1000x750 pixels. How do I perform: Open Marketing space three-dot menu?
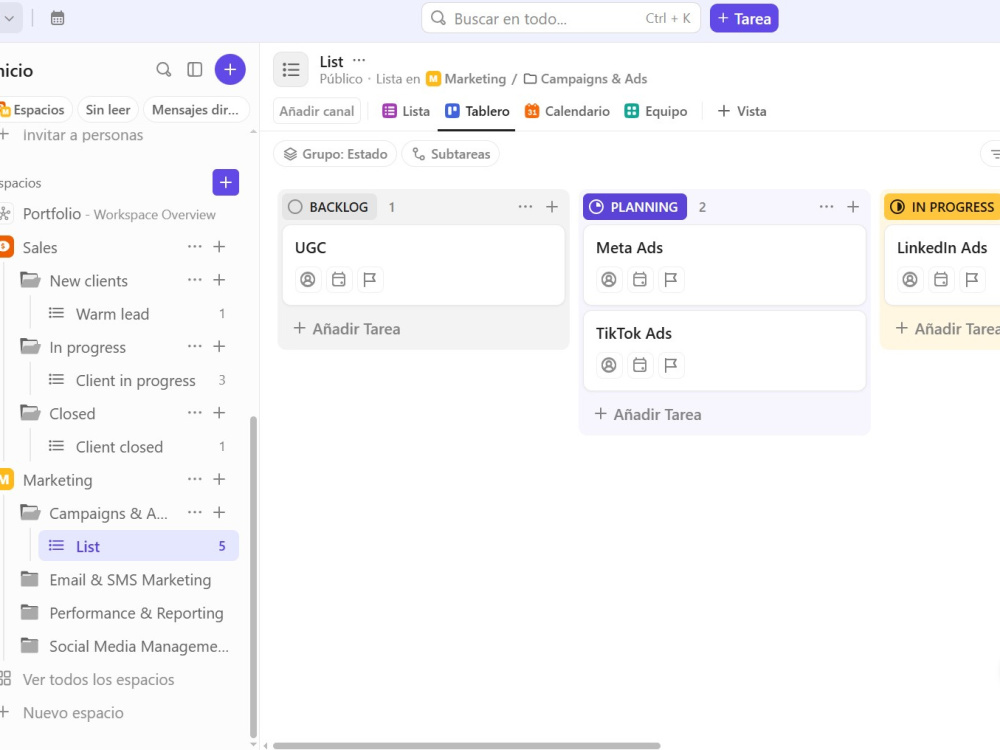[195, 479]
